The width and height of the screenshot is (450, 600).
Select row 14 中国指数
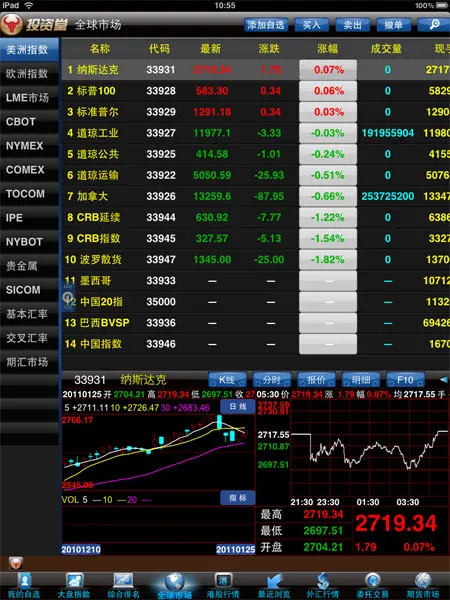tap(256, 344)
